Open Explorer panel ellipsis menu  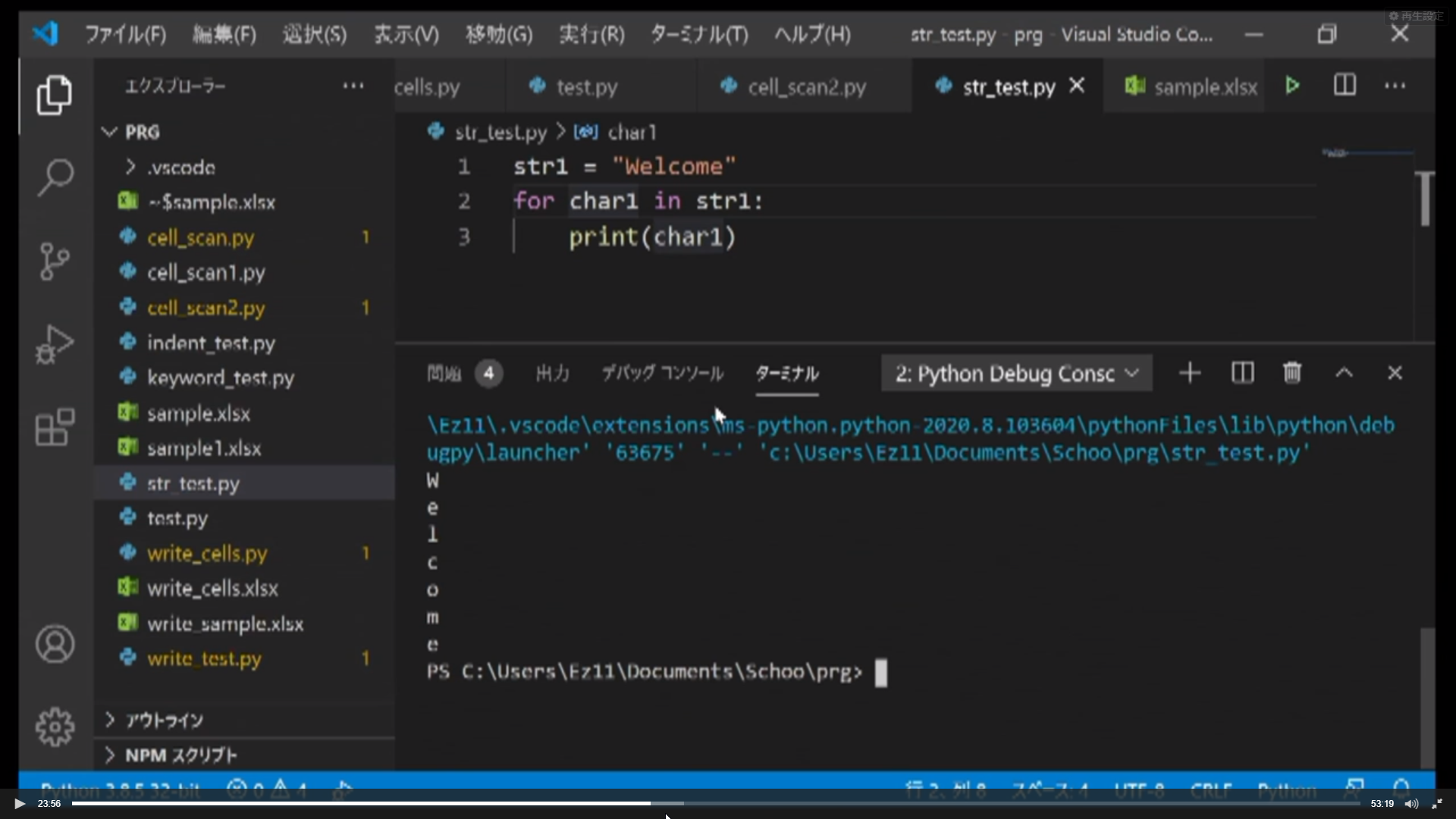pos(353,86)
